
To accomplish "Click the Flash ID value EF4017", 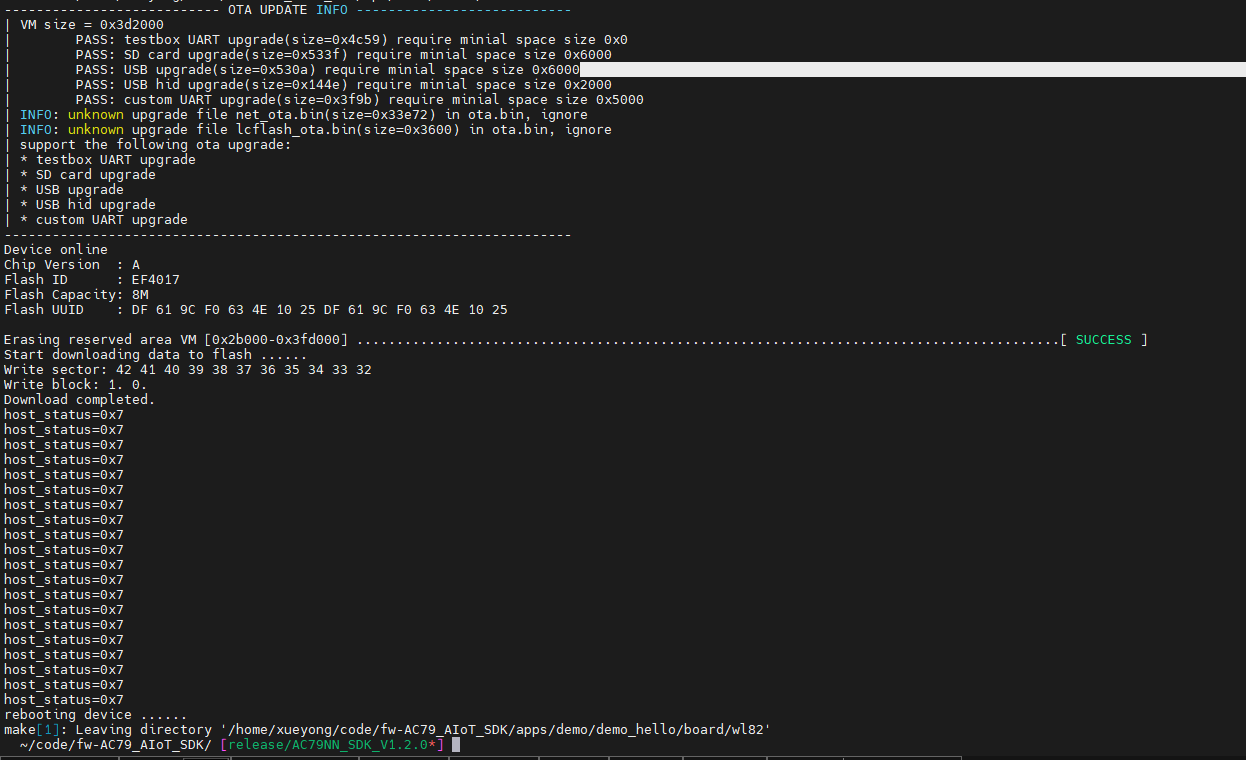I will pyautogui.click(x=156, y=280).
